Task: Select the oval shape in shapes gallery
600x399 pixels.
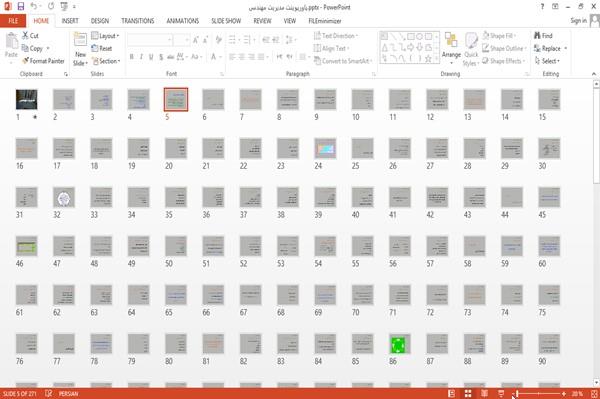Action: point(420,37)
